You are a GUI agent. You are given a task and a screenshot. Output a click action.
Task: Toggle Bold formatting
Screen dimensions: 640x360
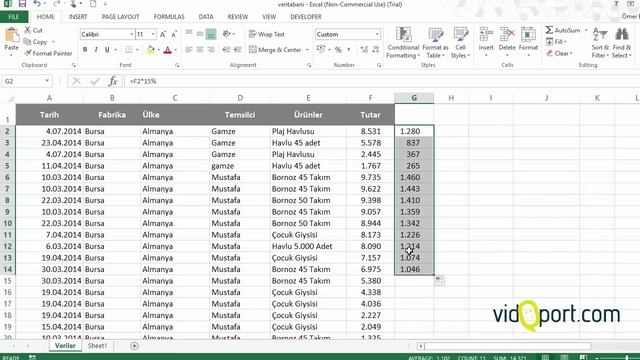[85, 50]
